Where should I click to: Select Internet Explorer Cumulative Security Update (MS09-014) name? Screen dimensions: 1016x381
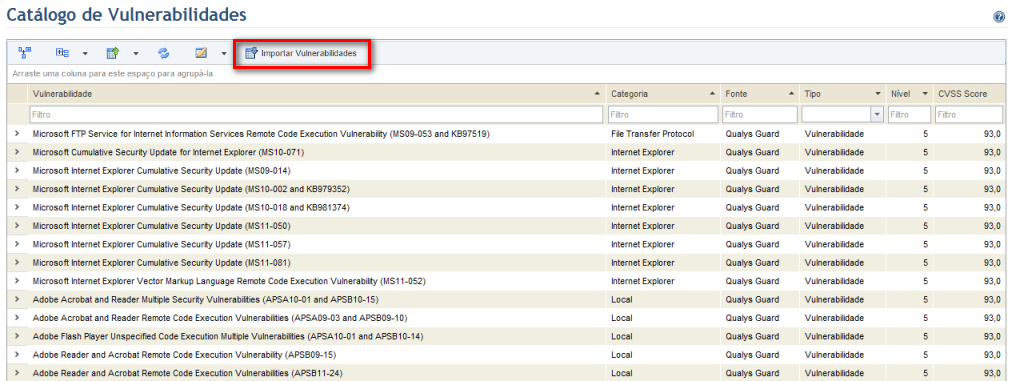[x=161, y=170]
